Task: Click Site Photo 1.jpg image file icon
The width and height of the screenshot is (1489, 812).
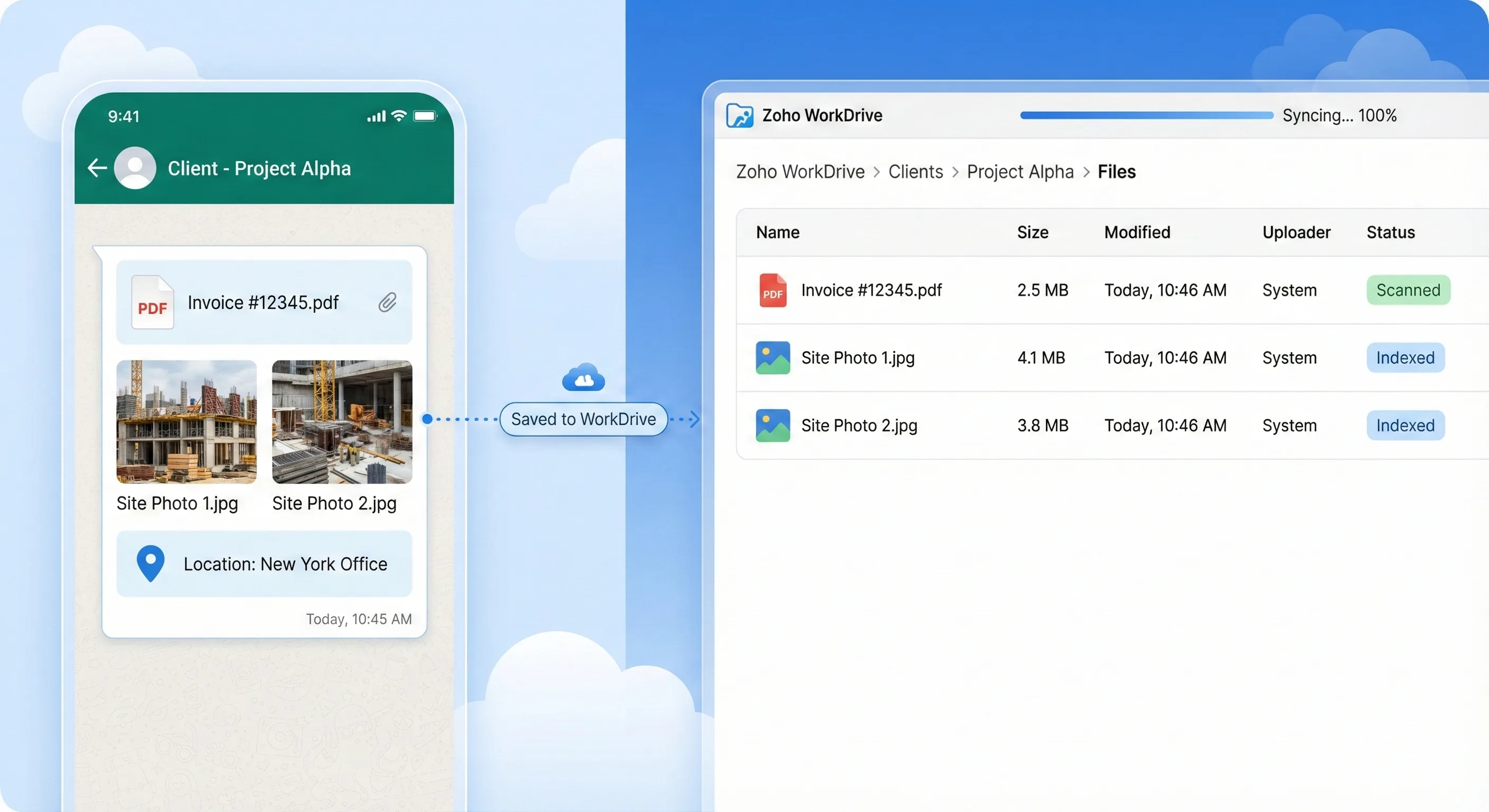Action: (772, 358)
